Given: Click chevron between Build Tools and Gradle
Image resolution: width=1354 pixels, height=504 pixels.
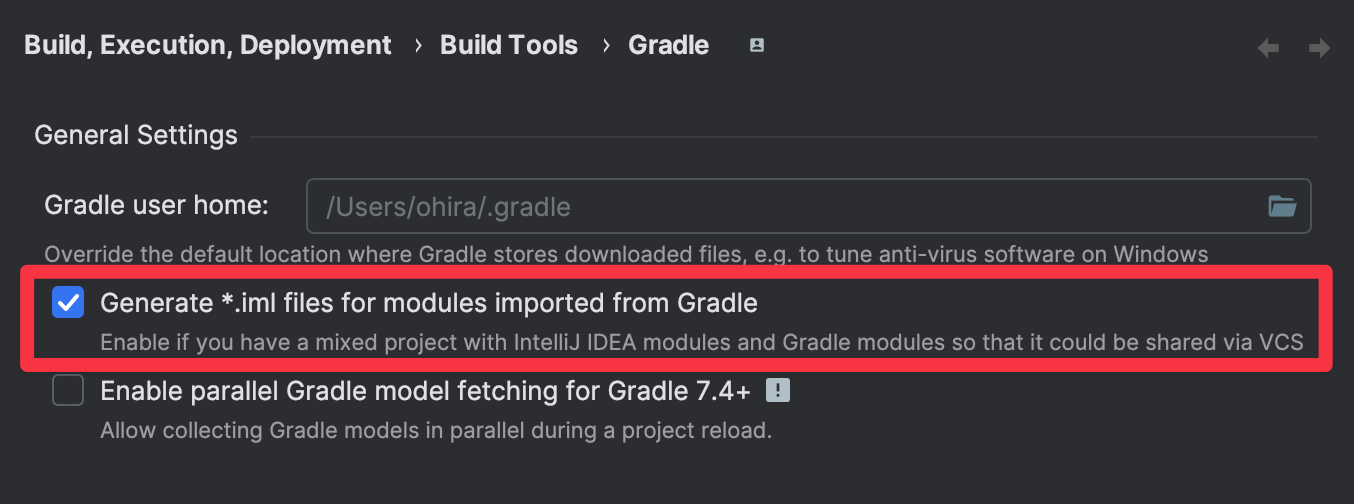Looking at the screenshot, I should tap(605, 46).
